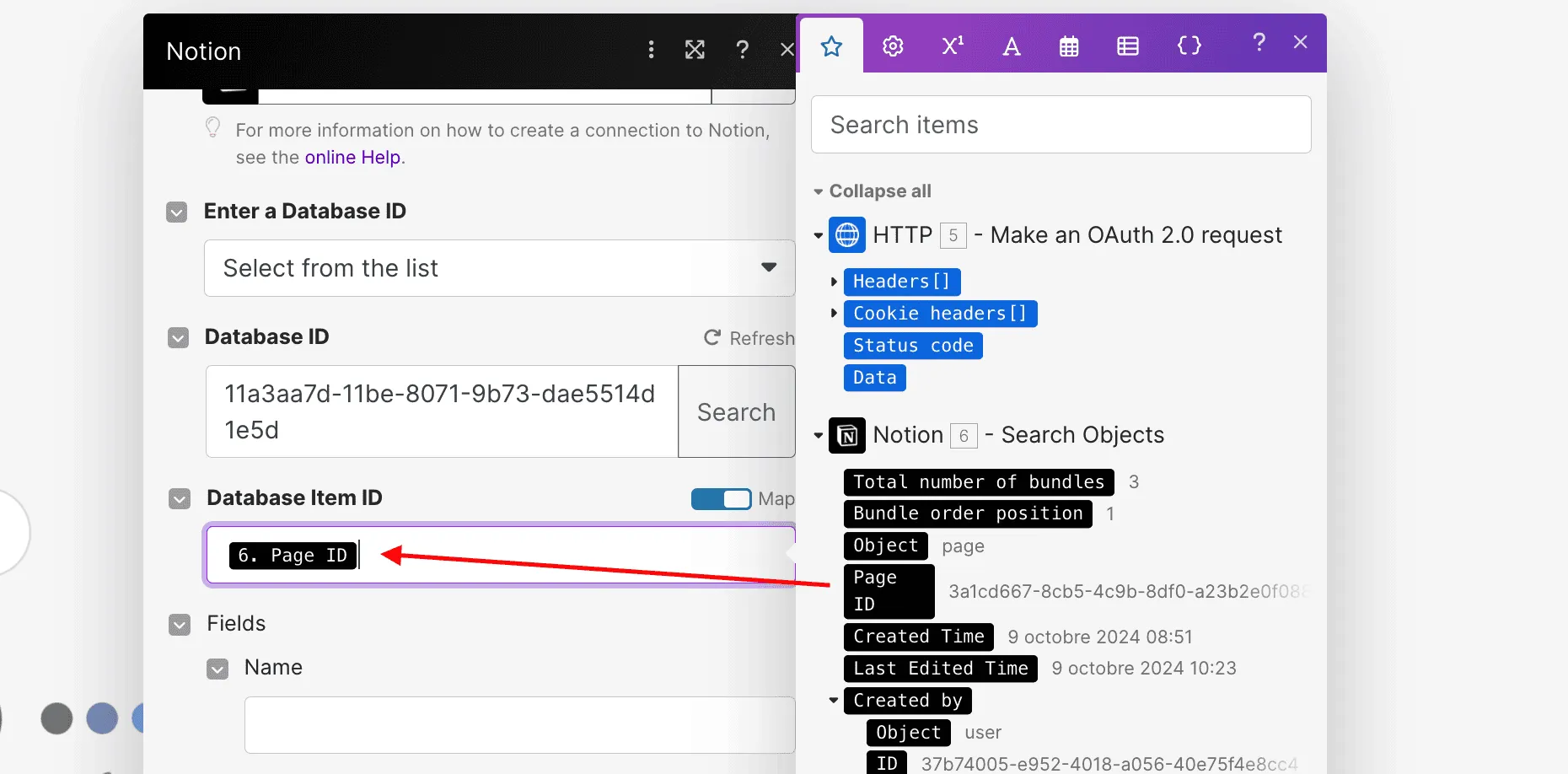Open the array functions table tab

point(1128,46)
